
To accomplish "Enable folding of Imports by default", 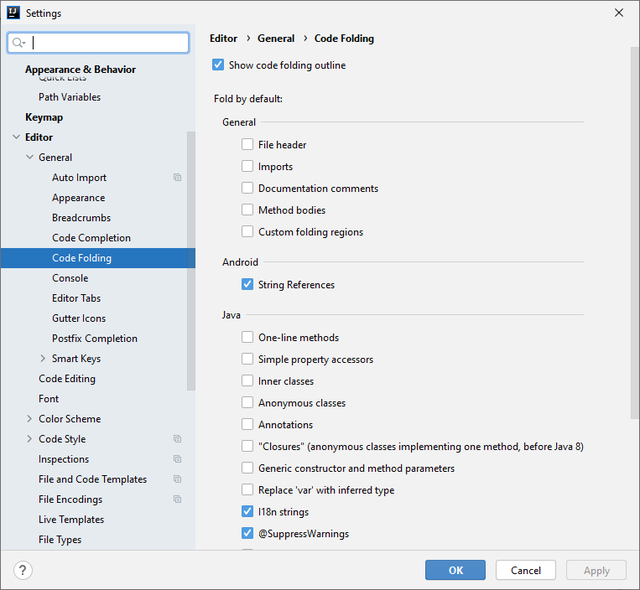I will 247,167.
